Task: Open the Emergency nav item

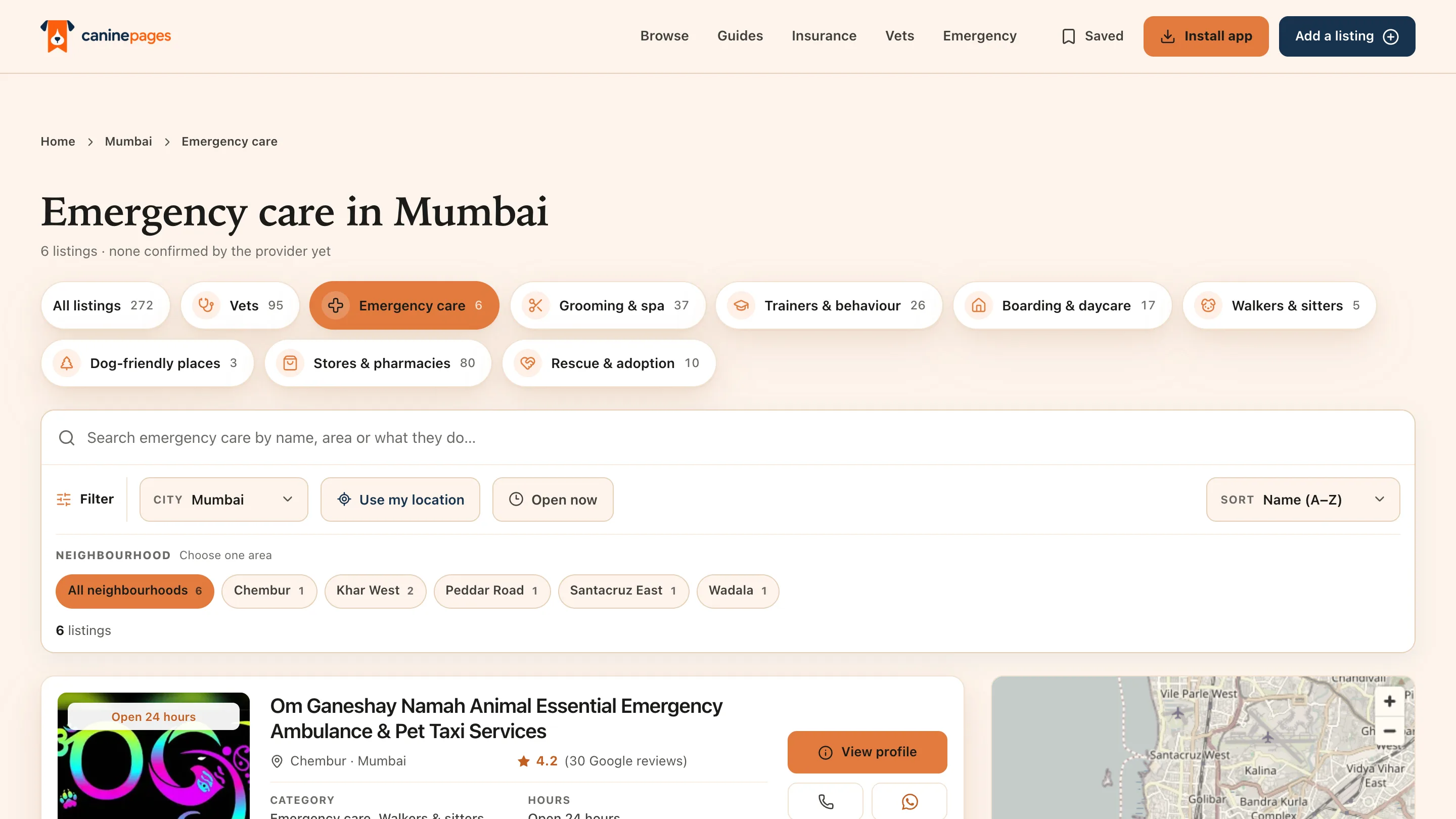Action: point(980,36)
